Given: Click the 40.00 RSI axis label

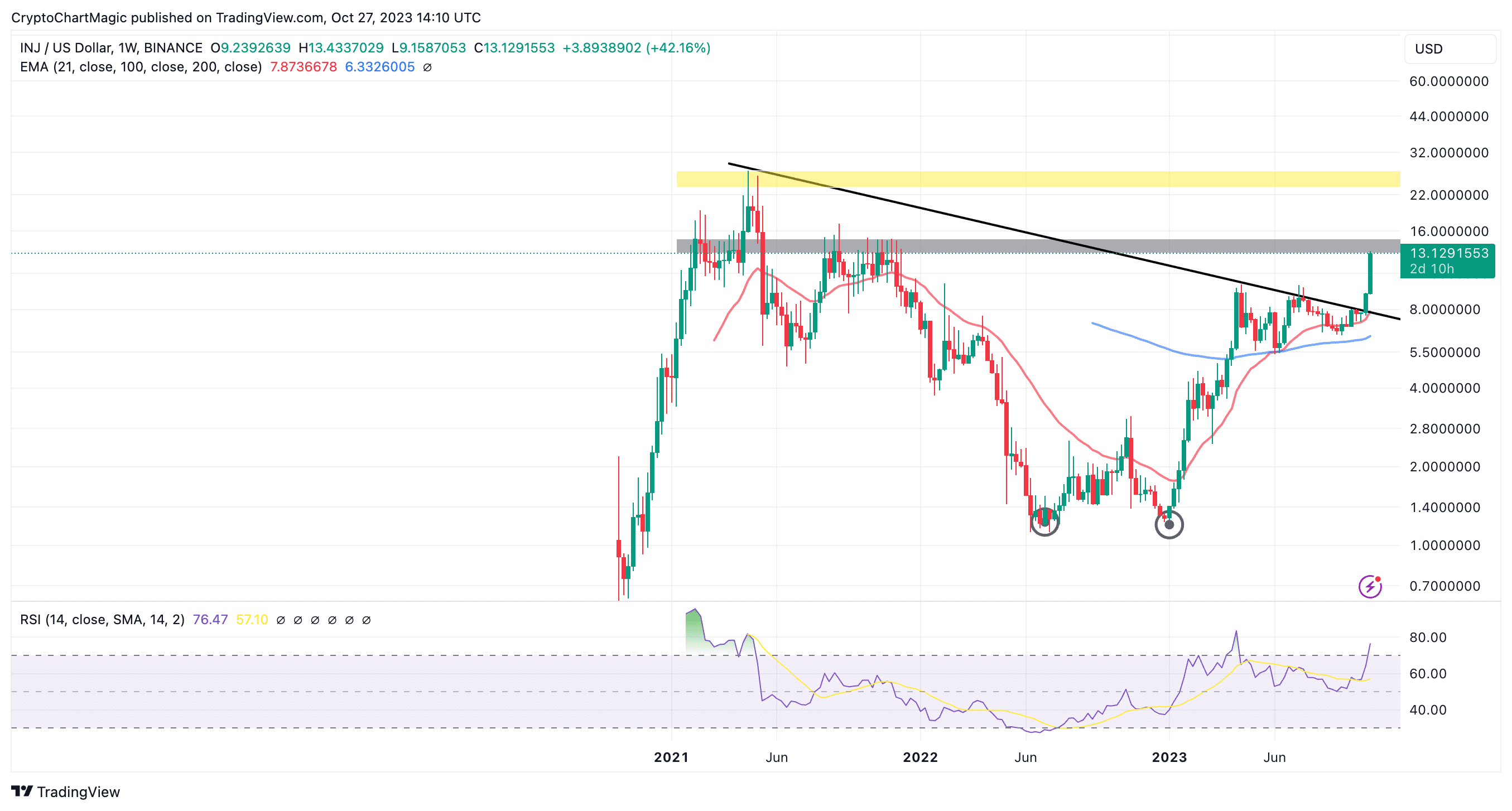Looking at the screenshot, I should [x=1428, y=710].
